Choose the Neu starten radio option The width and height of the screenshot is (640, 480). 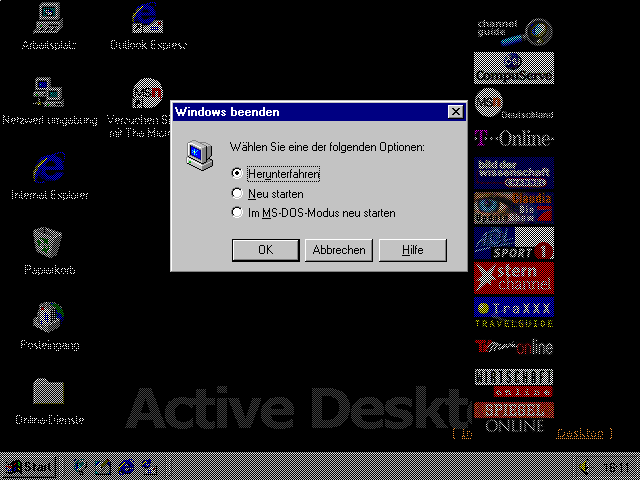[x=237, y=193]
